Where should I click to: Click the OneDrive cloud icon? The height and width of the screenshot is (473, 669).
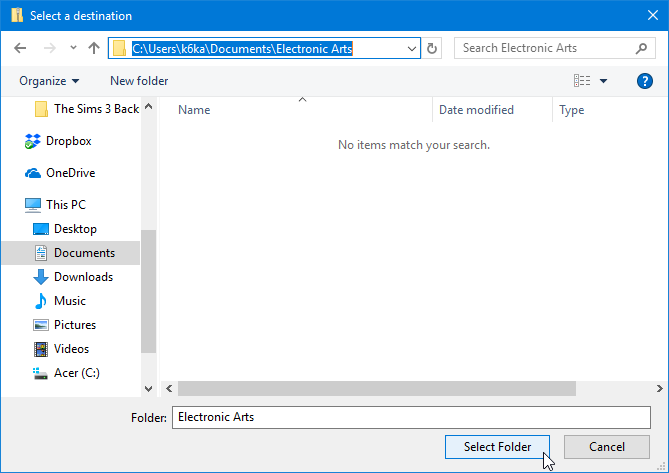(x=33, y=173)
